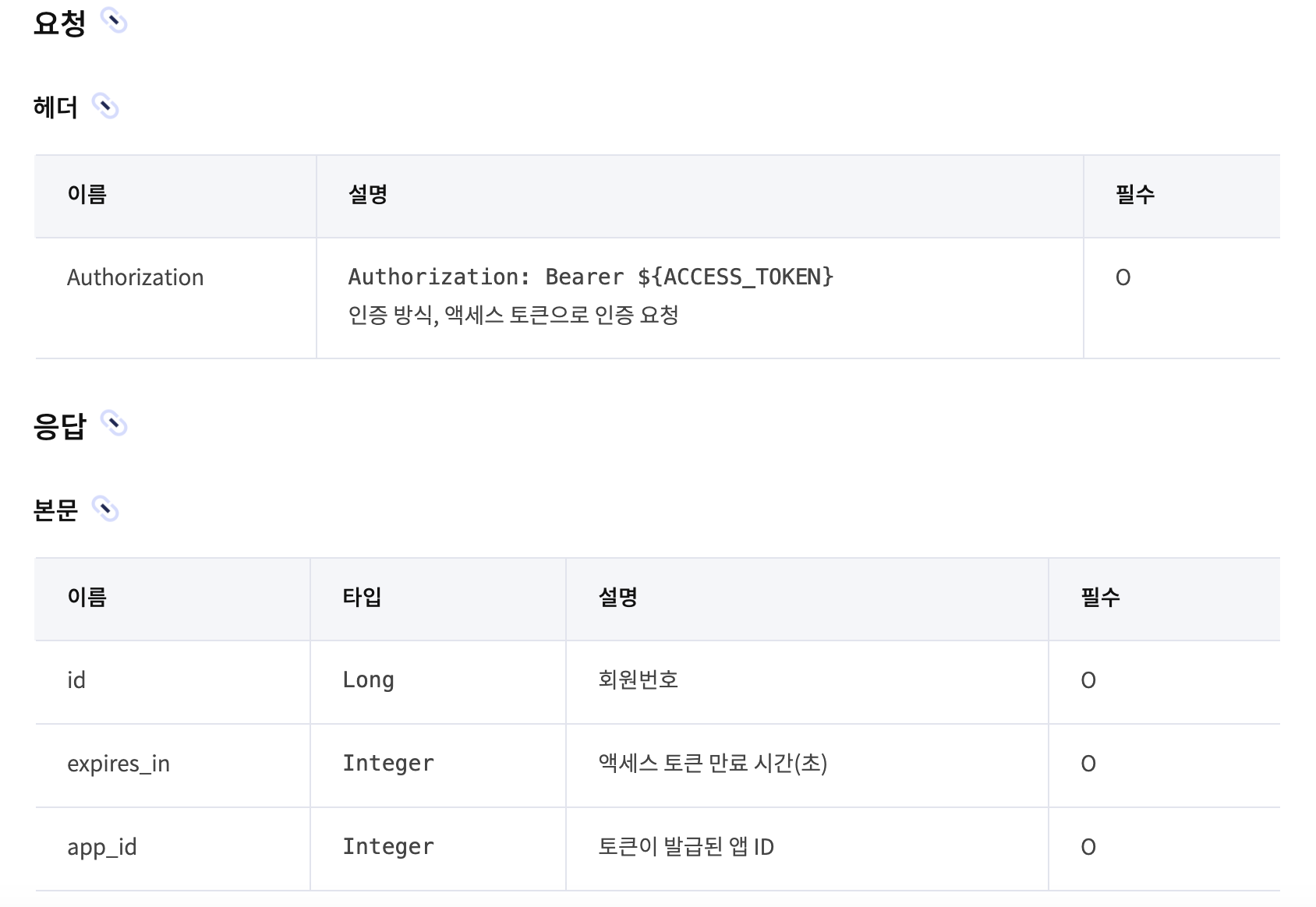
Task: Select the 요청 section heading
Action: [x=59, y=23]
